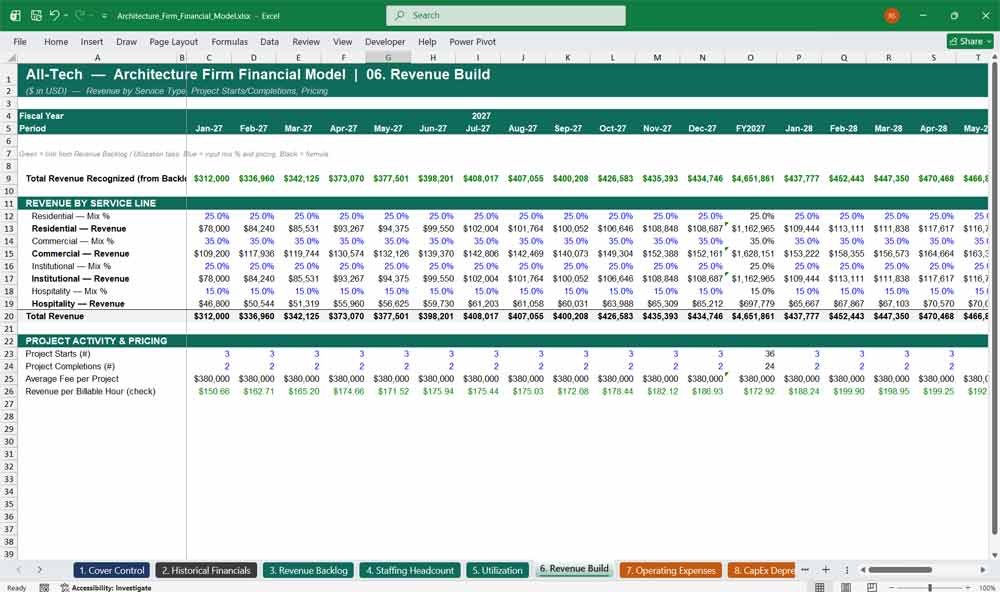Click the Redo arrow icon
The width and height of the screenshot is (1000, 592).
80,15
